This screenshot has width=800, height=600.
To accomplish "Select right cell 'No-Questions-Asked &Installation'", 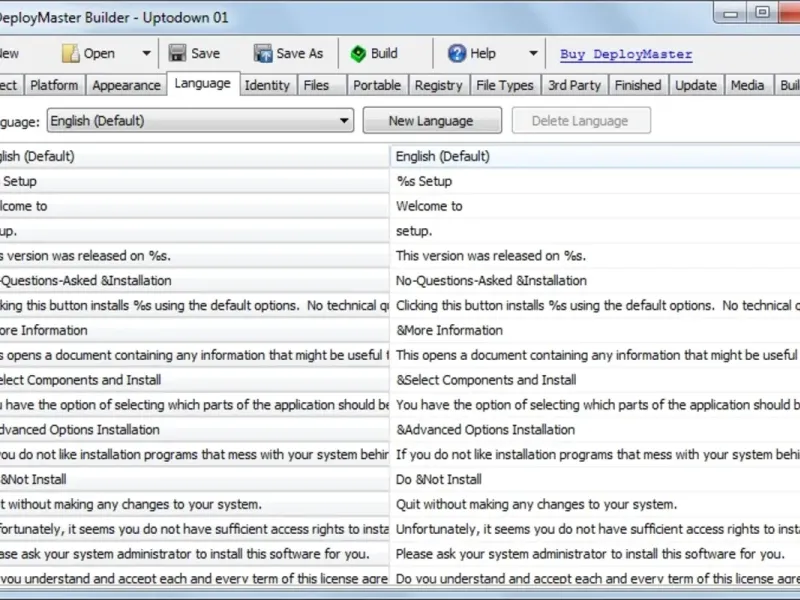I will pos(595,281).
